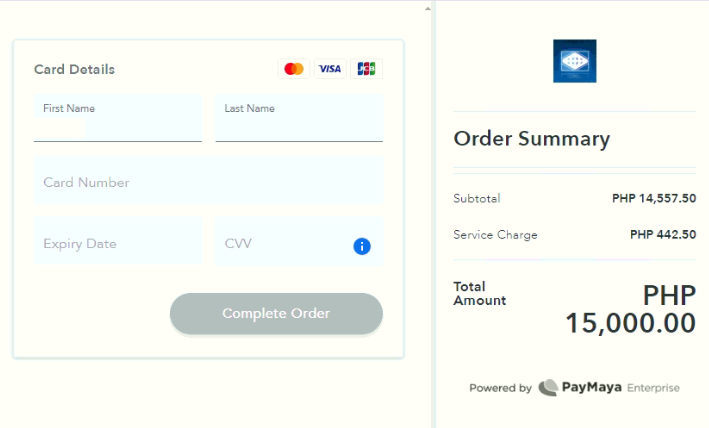Click the Powered by label

coord(501,388)
